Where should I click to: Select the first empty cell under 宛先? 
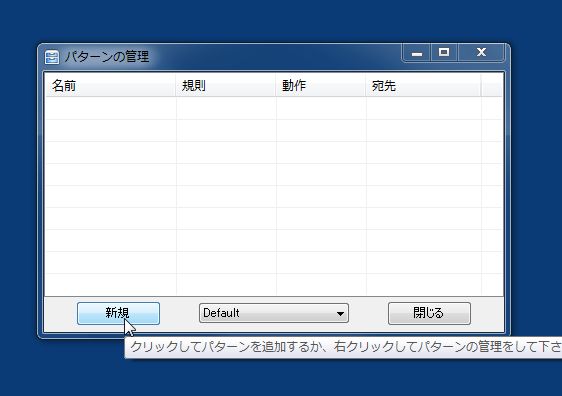click(424, 108)
